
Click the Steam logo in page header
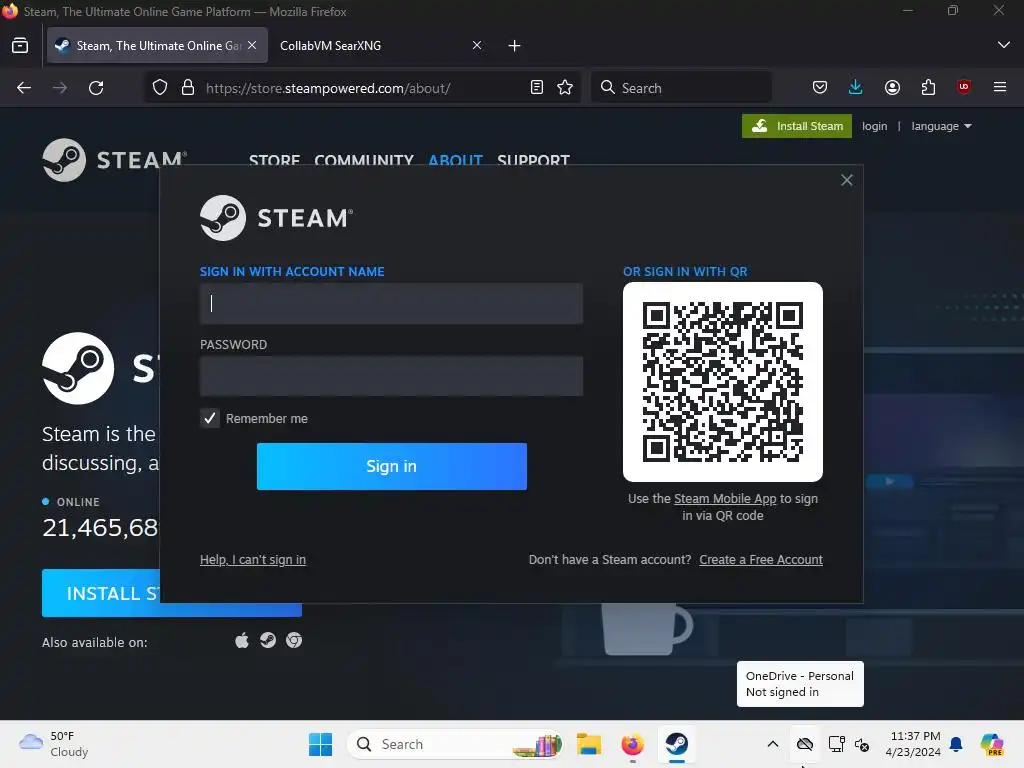click(115, 160)
